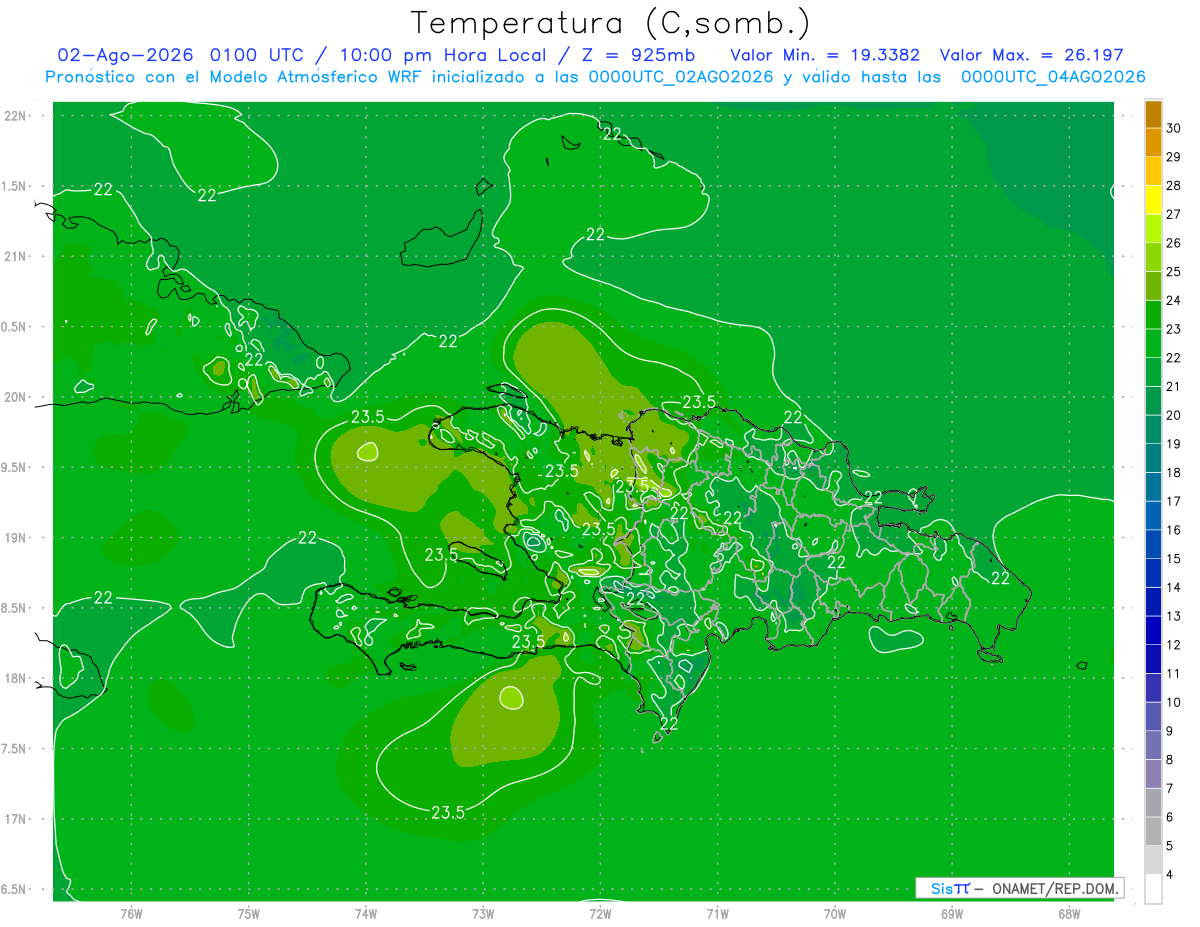Click the '0100 UTC' time text
This screenshot has height=927, width=1200.
[258, 55]
